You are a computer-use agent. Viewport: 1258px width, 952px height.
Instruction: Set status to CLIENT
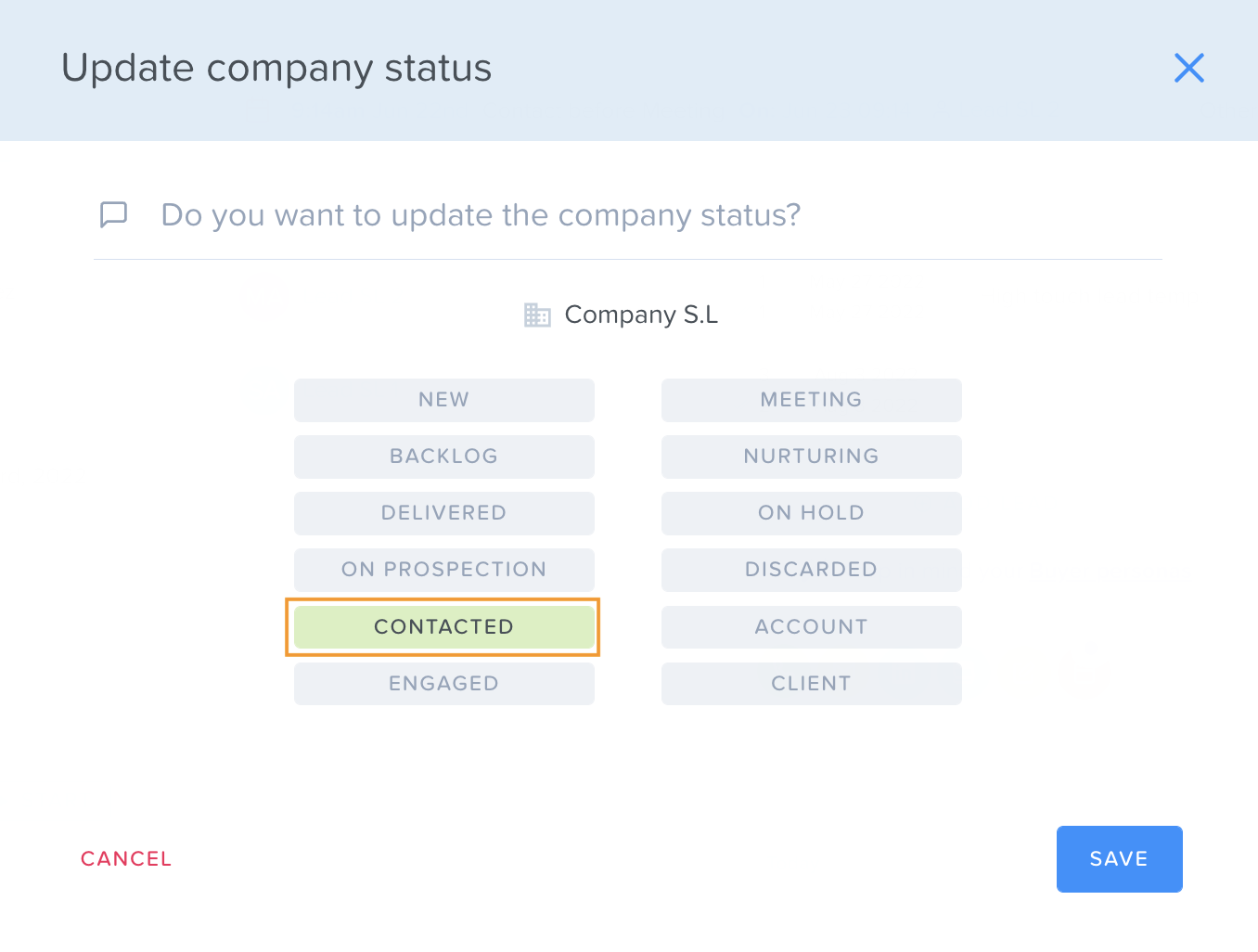812,684
